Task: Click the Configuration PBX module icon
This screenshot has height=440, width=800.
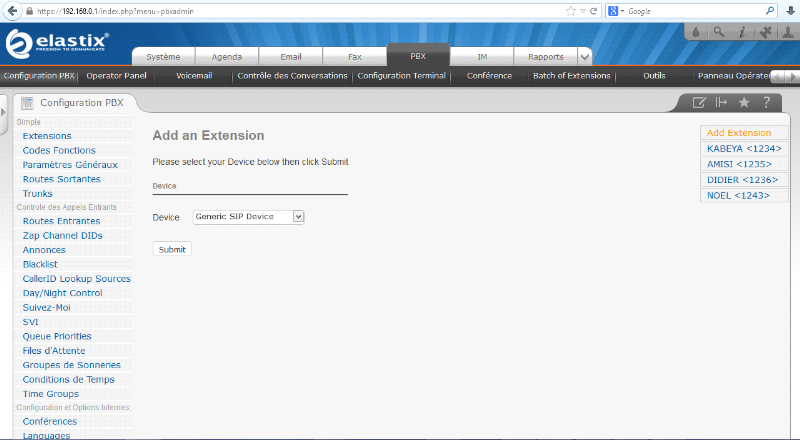Action: 27,103
